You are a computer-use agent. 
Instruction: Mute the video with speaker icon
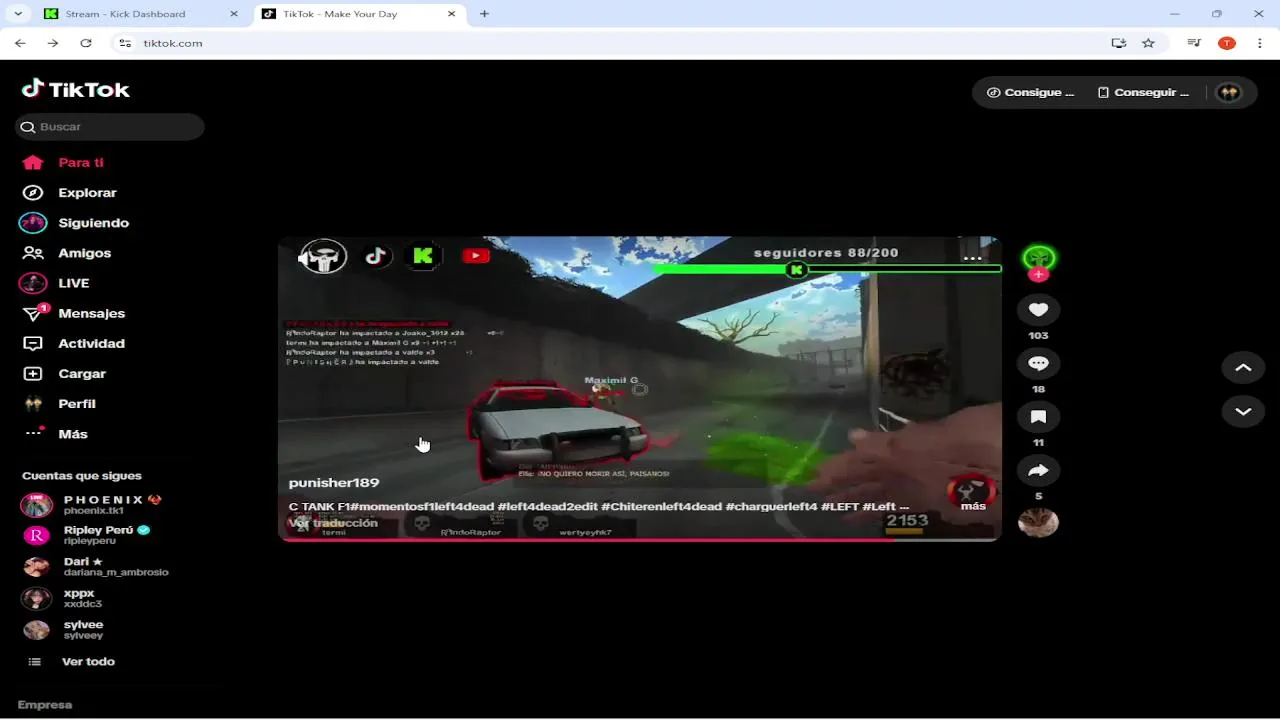304,258
